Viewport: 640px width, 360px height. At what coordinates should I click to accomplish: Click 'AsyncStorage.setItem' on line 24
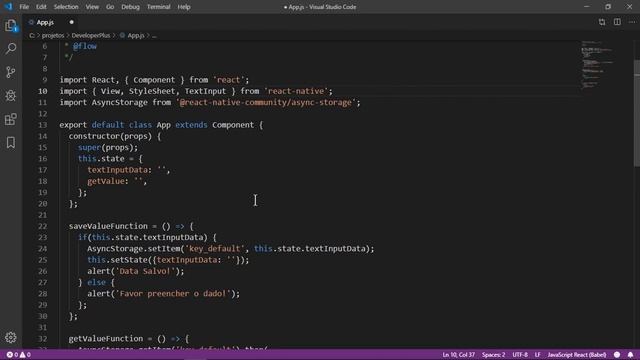[133, 249]
